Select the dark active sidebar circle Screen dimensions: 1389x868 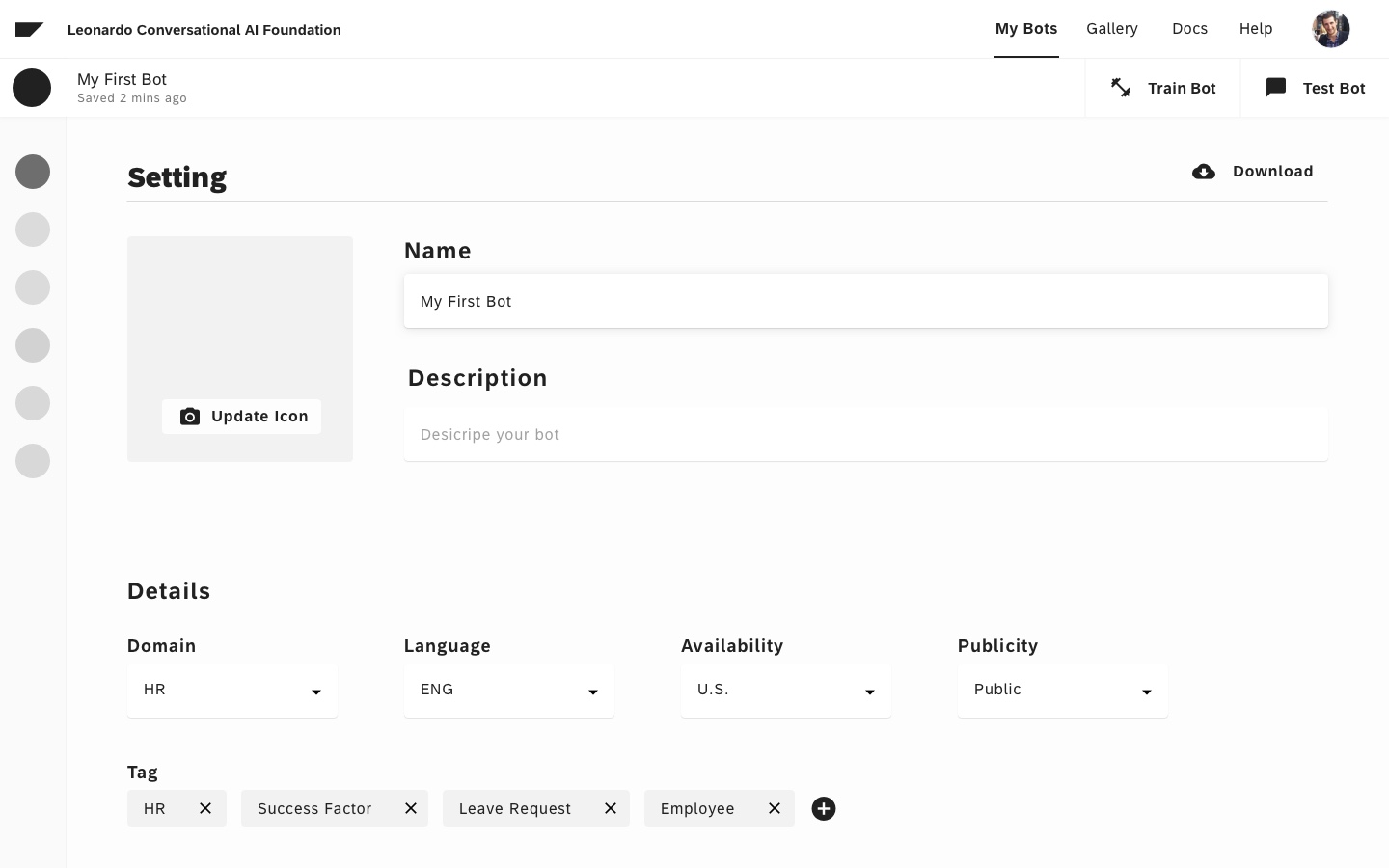[x=33, y=172]
